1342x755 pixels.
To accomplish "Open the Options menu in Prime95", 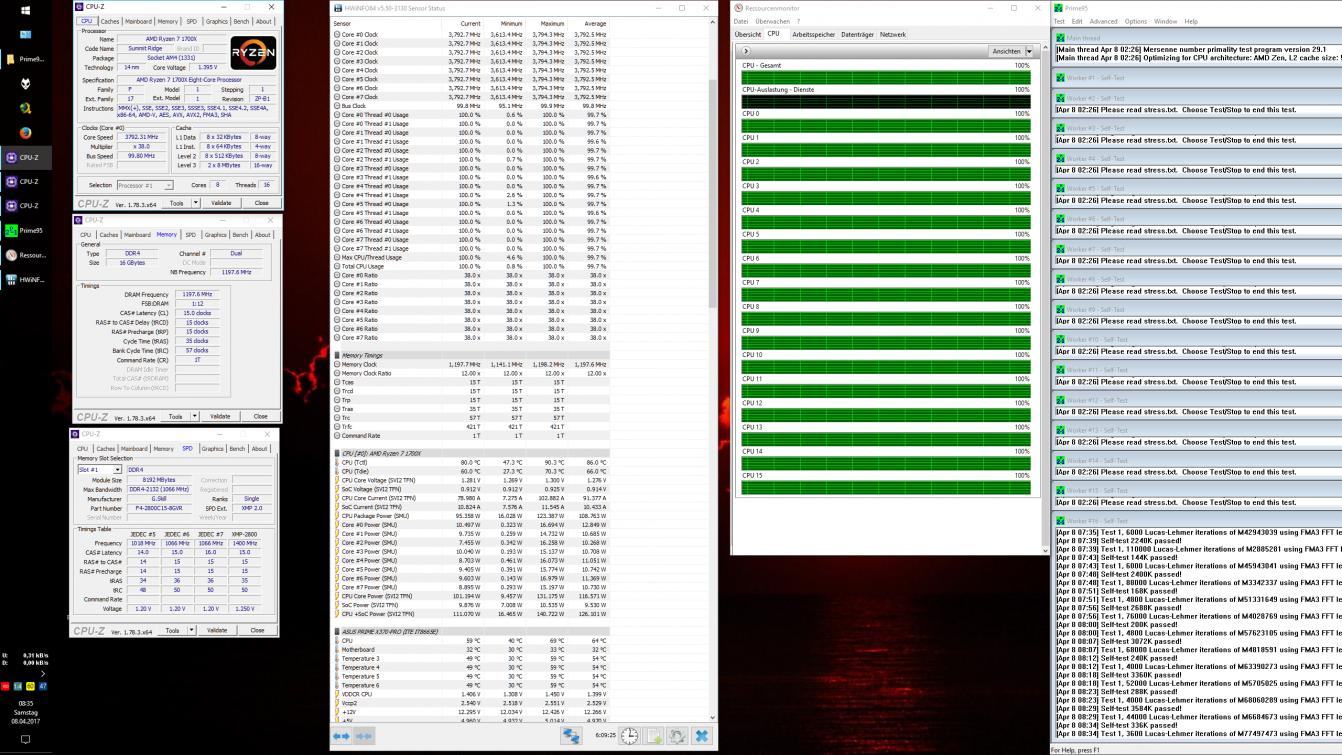I will click(x=1136, y=21).
